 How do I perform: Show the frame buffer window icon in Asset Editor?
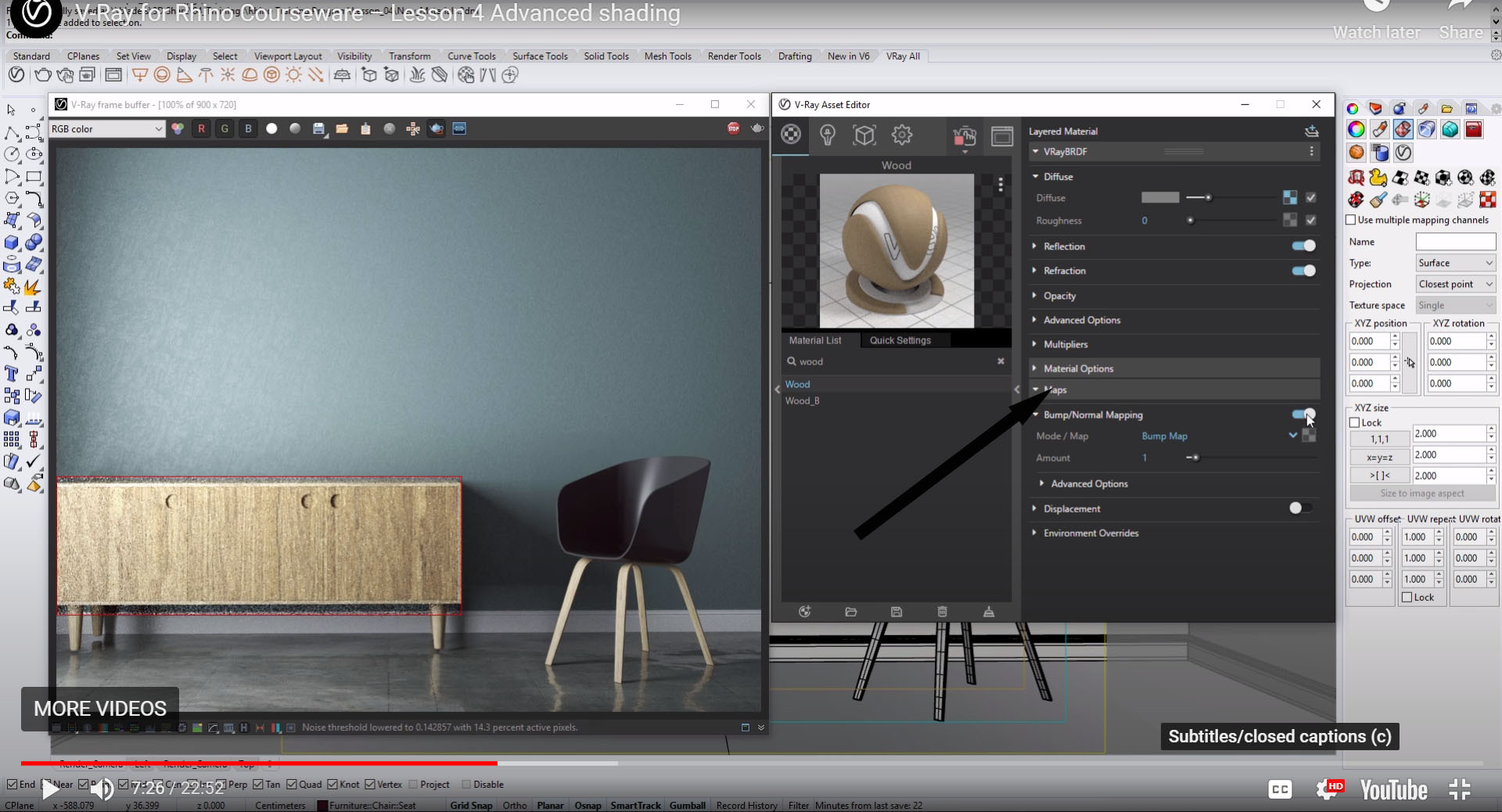pyautogui.click(x=1002, y=136)
